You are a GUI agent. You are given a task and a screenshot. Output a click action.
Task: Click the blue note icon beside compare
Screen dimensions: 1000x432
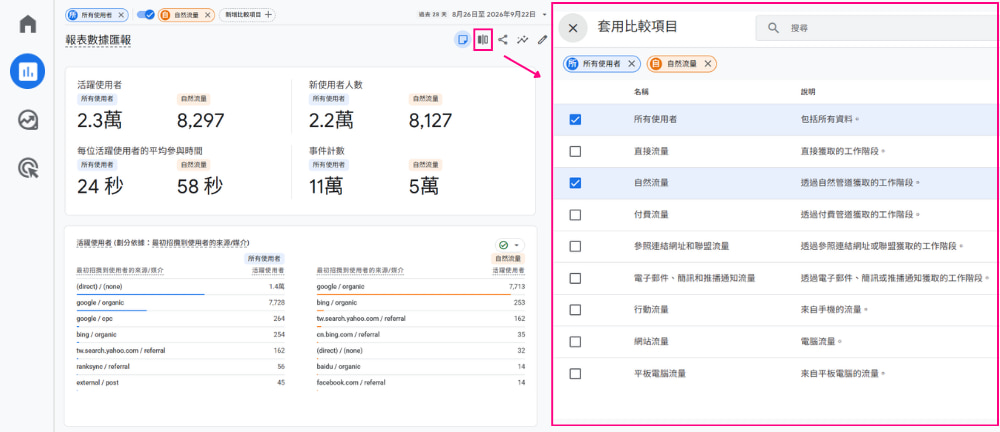tap(462, 40)
